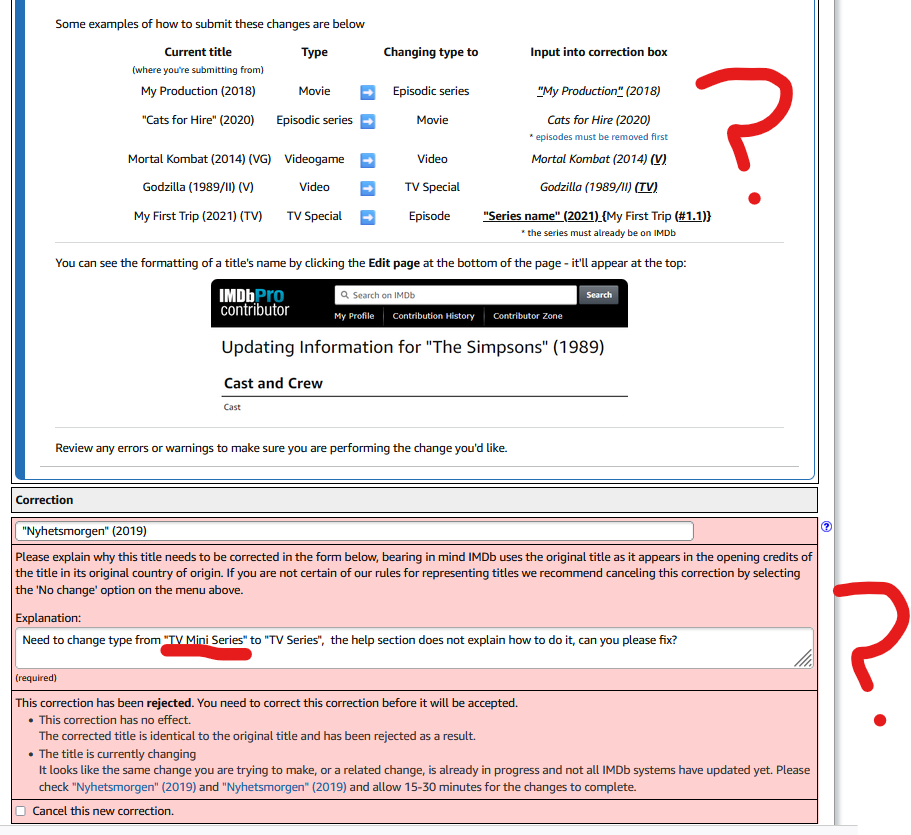911x835 pixels.
Task: Open the Contributor Zone tab
Action: coord(528,316)
